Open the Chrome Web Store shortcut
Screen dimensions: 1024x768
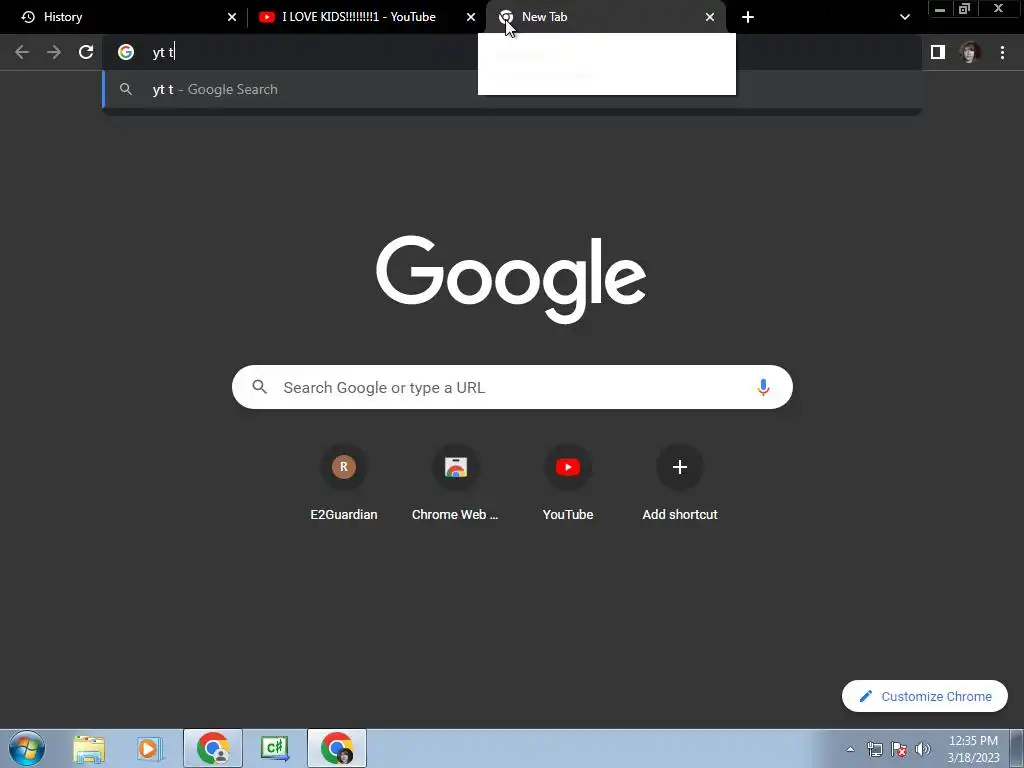pos(455,483)
